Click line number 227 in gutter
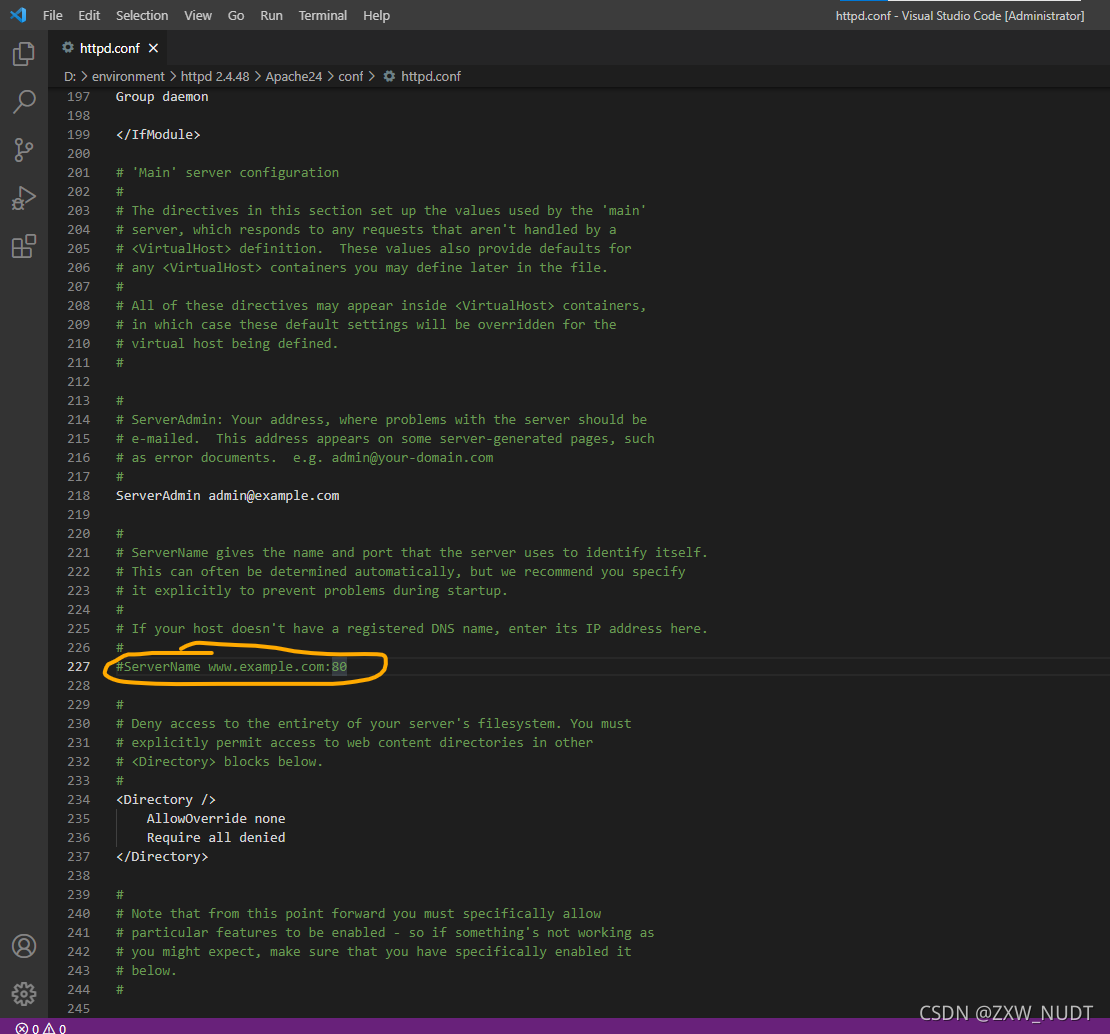 point(79,667)
